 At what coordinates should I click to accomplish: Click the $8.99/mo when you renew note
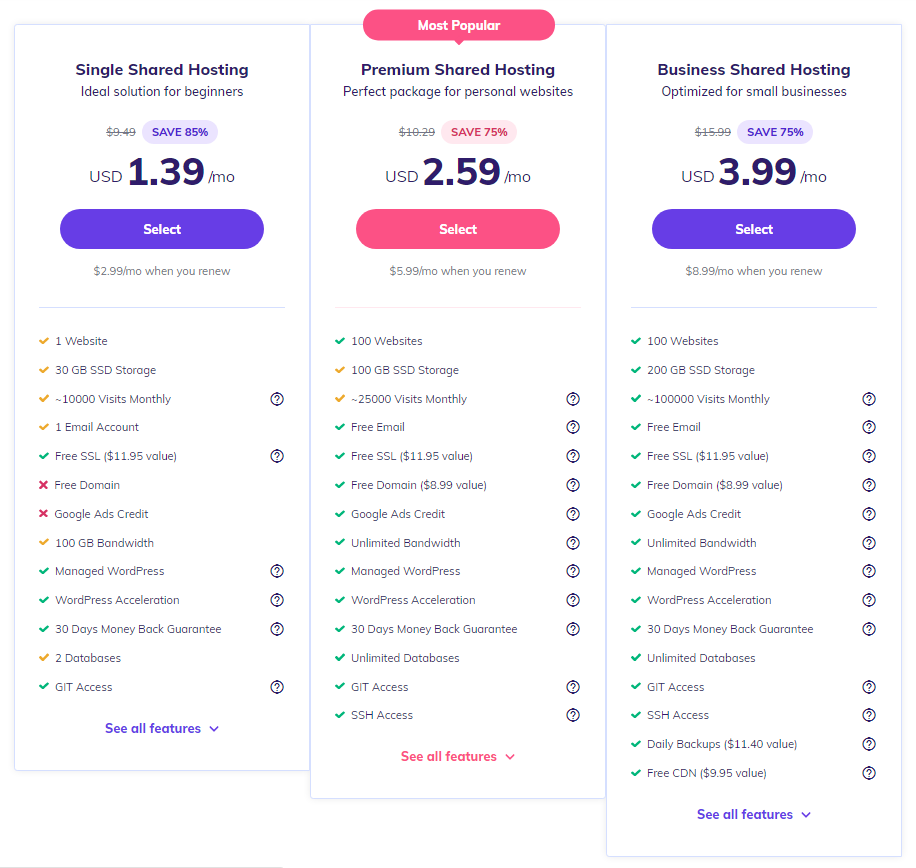[754, 271]
